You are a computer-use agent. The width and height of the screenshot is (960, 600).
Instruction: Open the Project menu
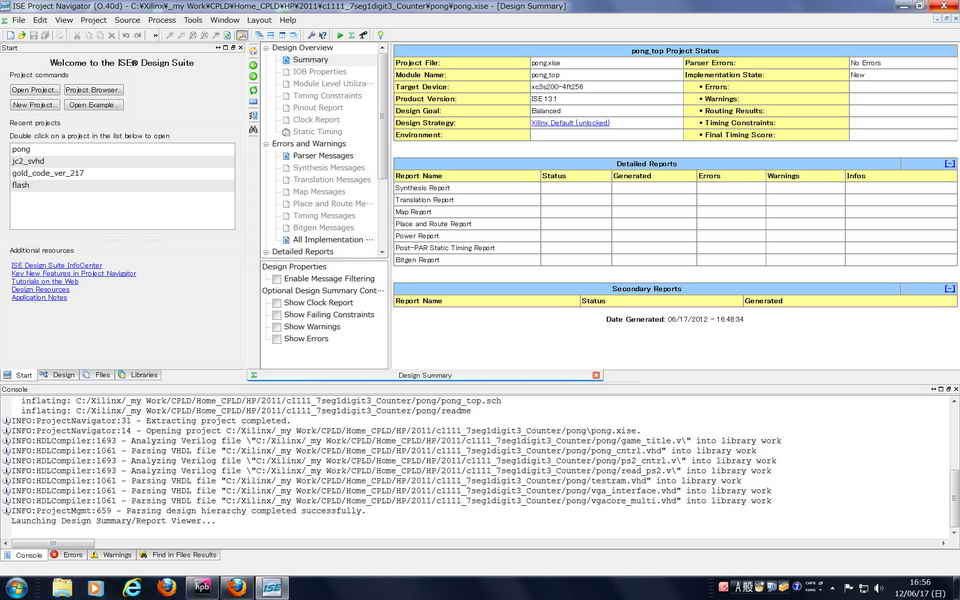(x=94, y=20)
